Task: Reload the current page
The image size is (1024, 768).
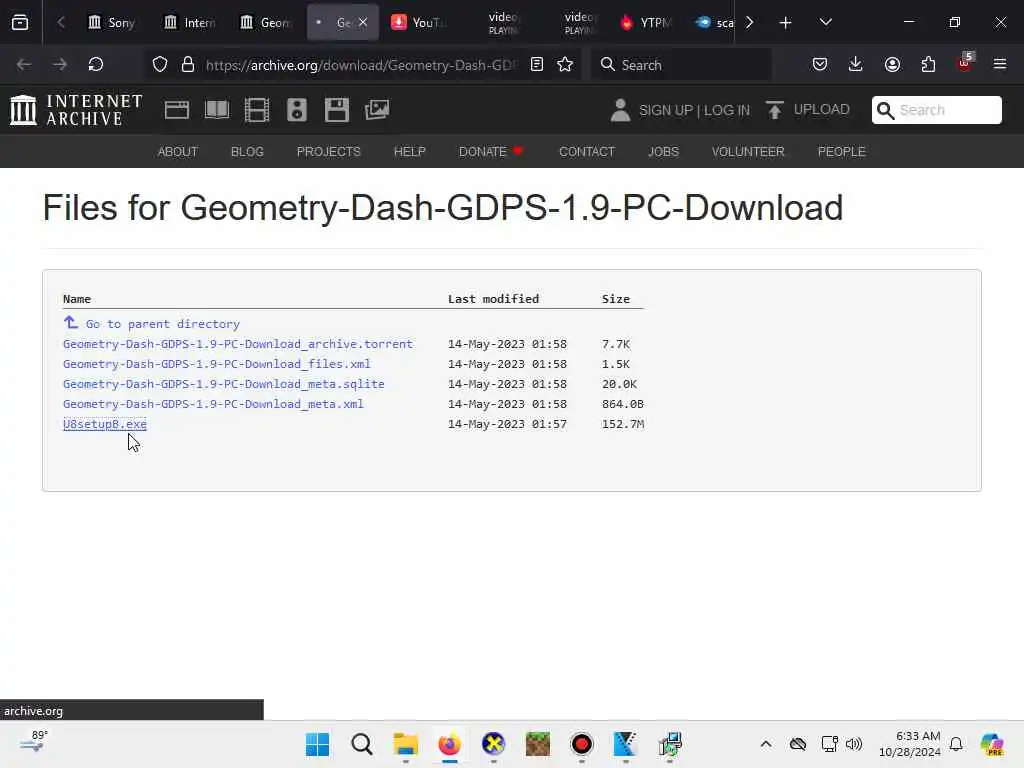Action: pyautogui.click(x=96, y=65)
